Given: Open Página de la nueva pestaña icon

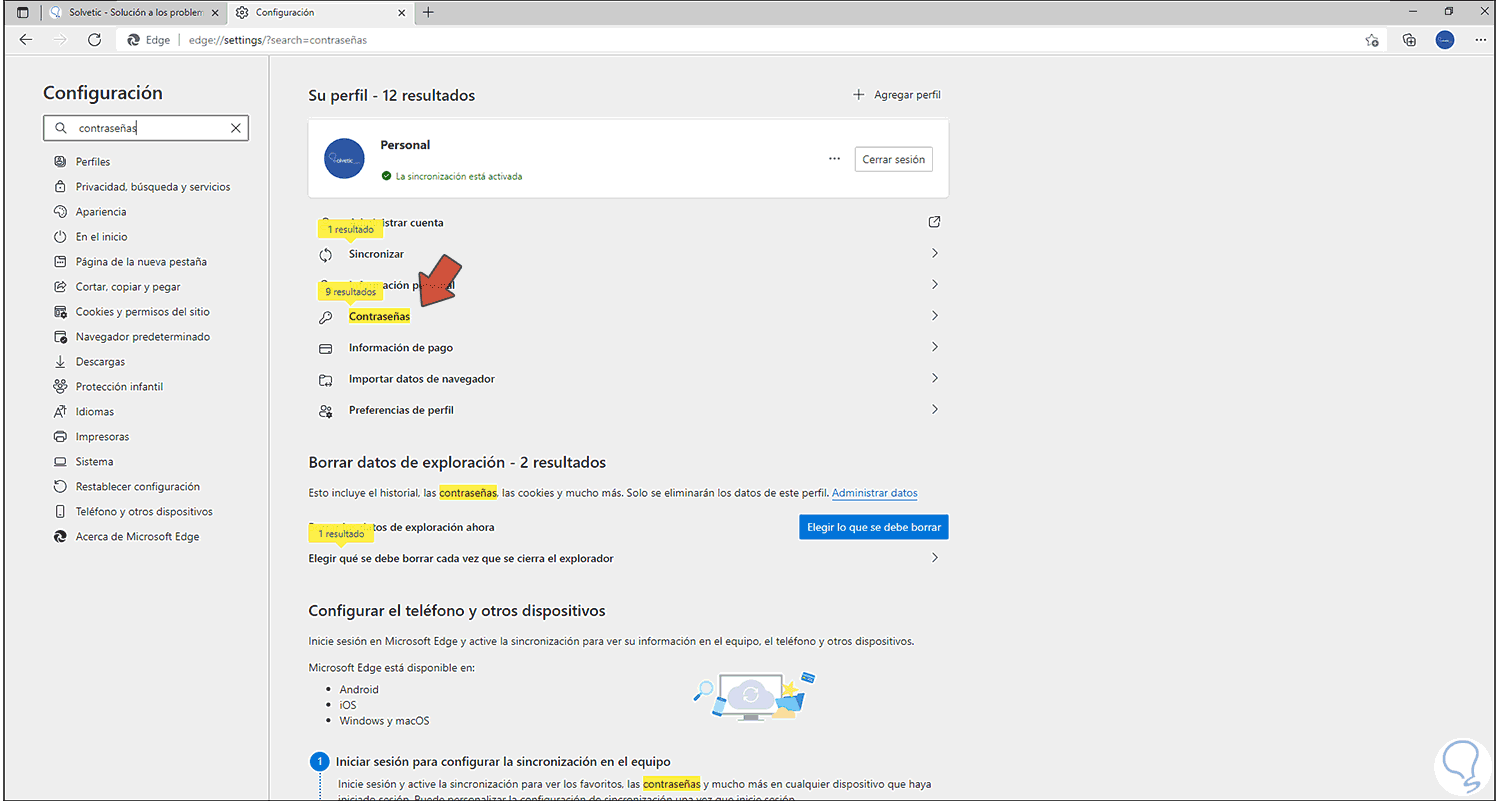Looking at the screenshot, I should [x=59, y=262].
